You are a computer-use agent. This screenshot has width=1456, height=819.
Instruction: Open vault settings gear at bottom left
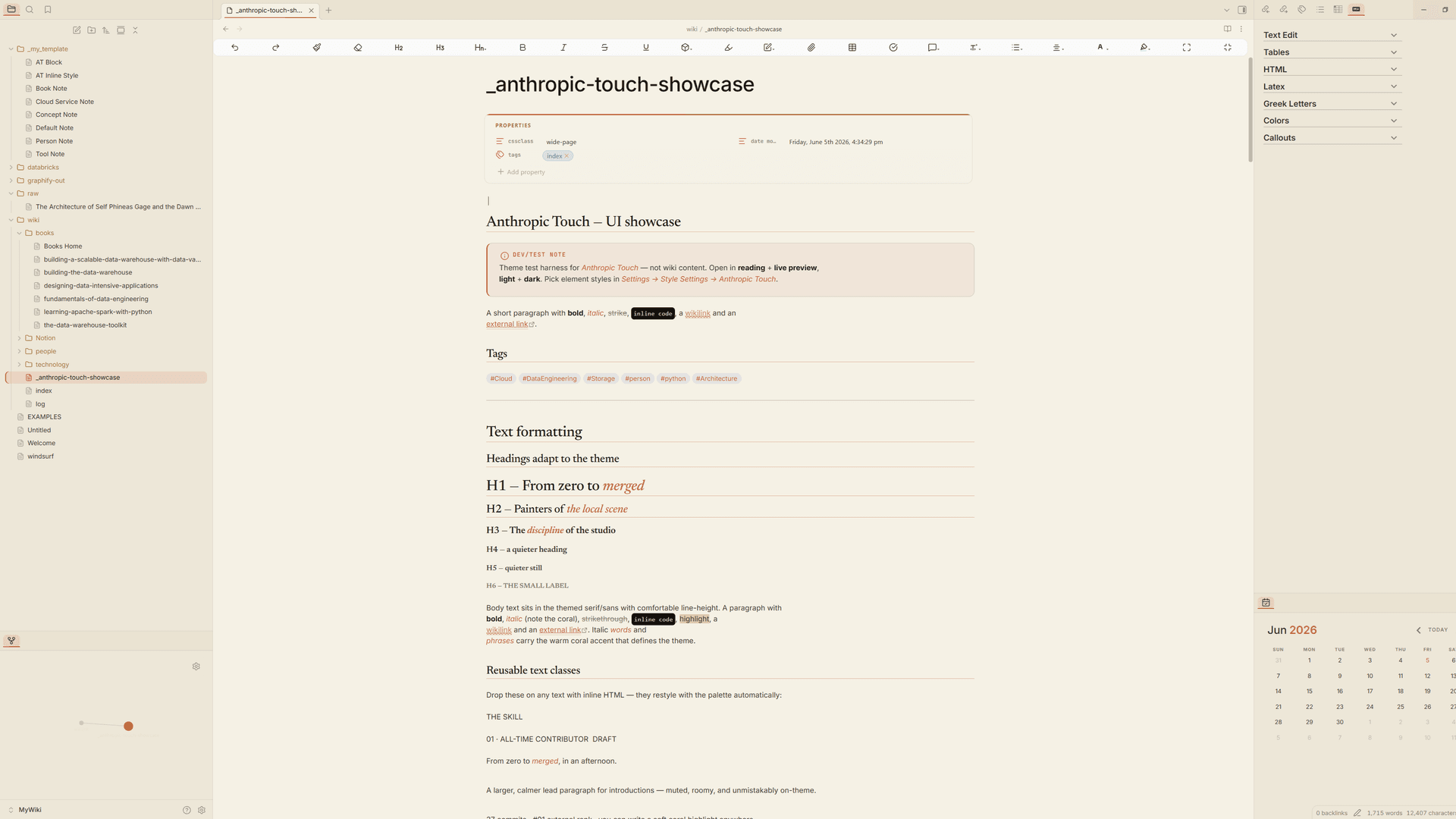(x=202, y=810)
